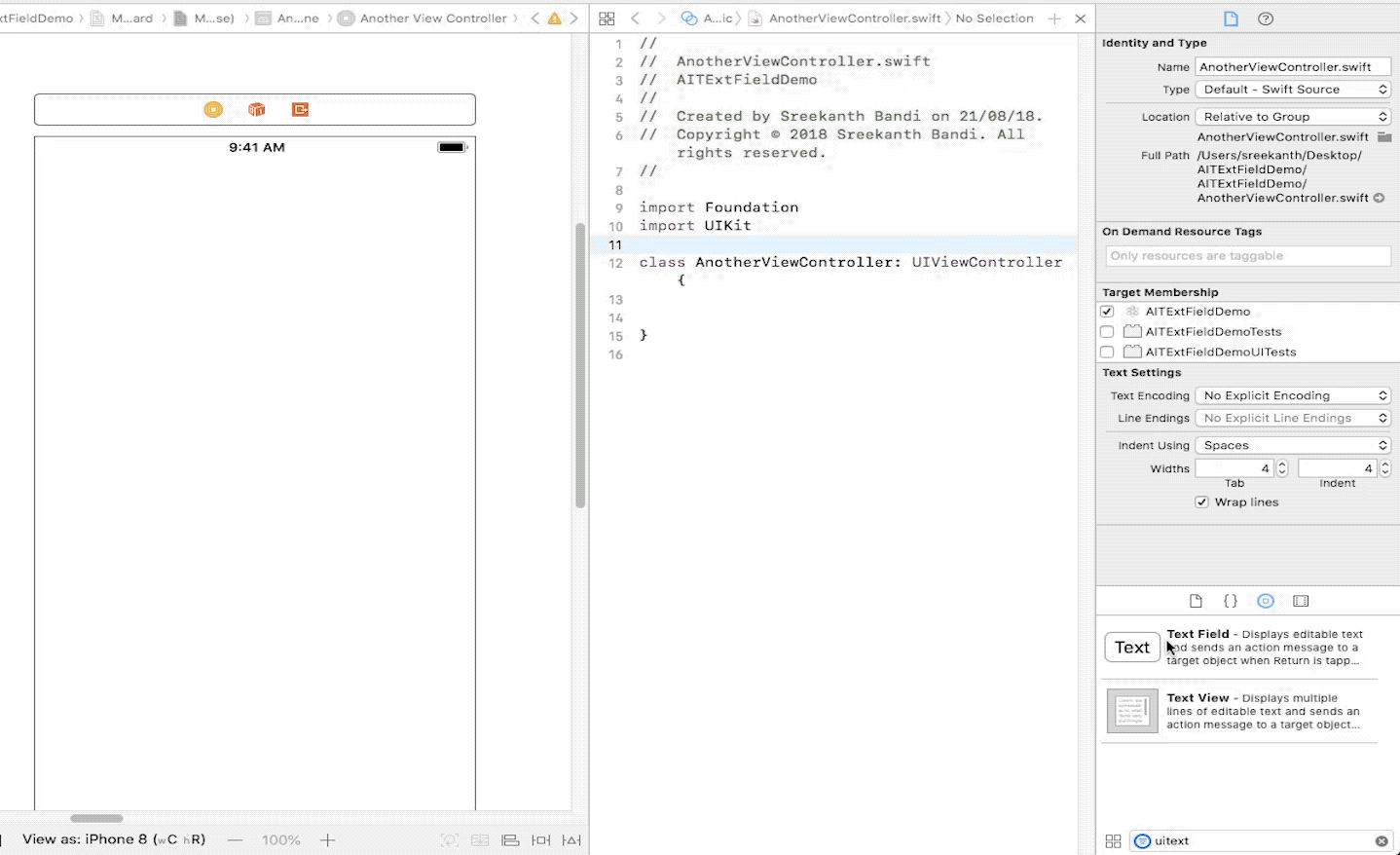Open the Line Endings dropdown
Image resolution: width=1400 pixels, height=855 pixels.
point(1292,418)
